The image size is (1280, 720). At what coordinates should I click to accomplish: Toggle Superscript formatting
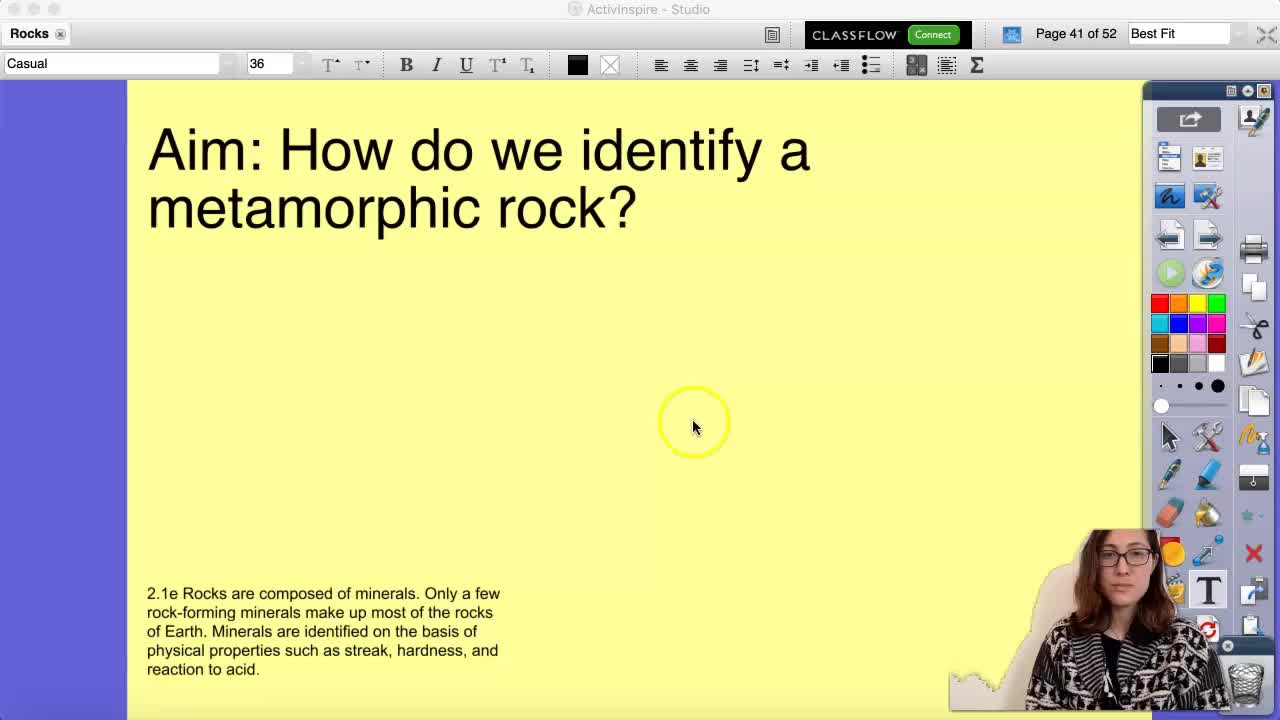click(497, 65)
